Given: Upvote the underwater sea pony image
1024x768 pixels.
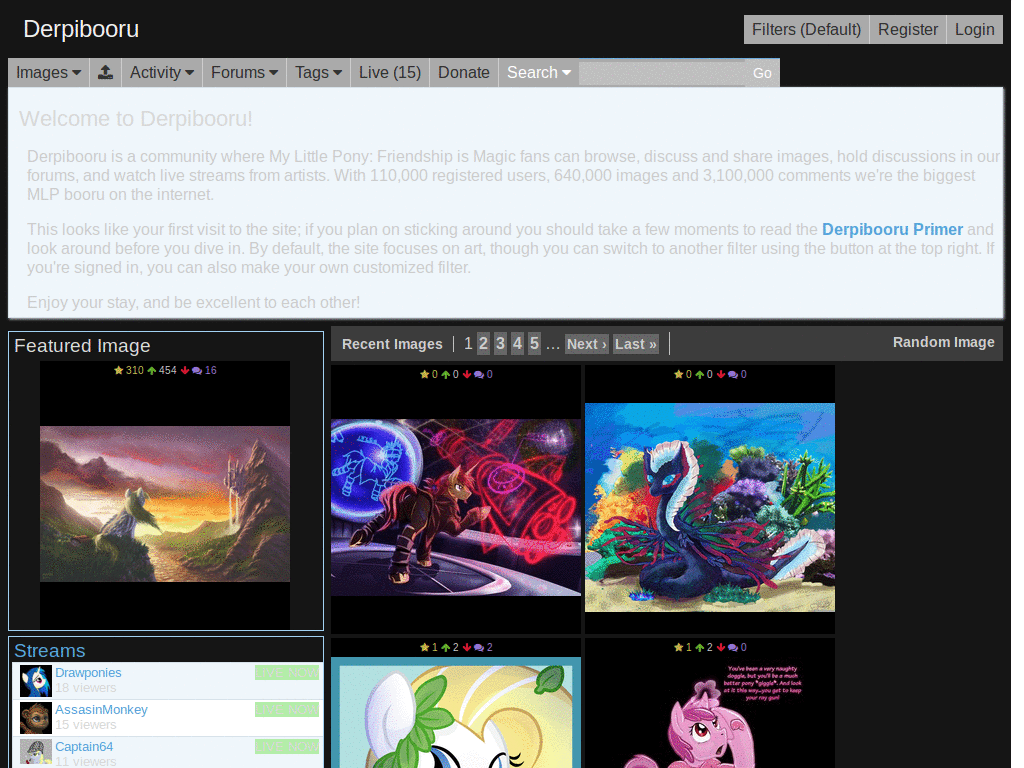Looking at the screenshot, I should pyautogui.click(x=699, y=374).
